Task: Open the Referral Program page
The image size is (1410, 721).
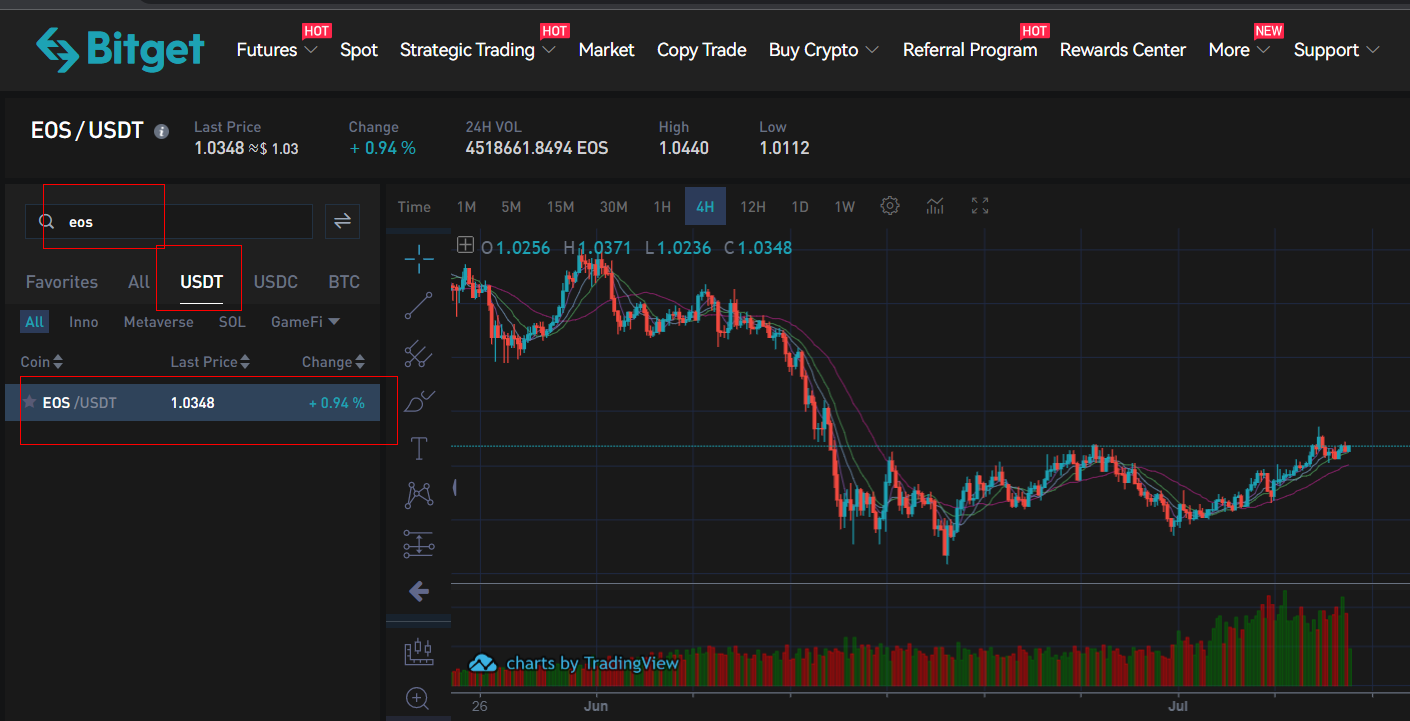Action: point(970,50)
